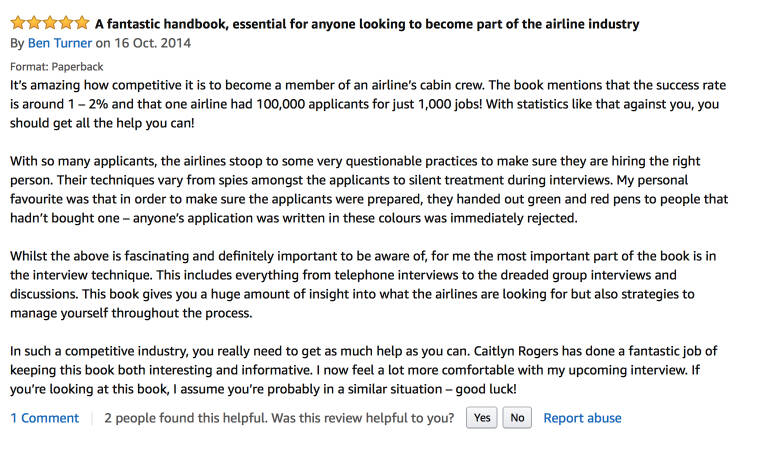Click paragraph starting 'Whilst the above is fascinating'
The image size is (757, 449).
pyautogui.click(x=363, y=284)
